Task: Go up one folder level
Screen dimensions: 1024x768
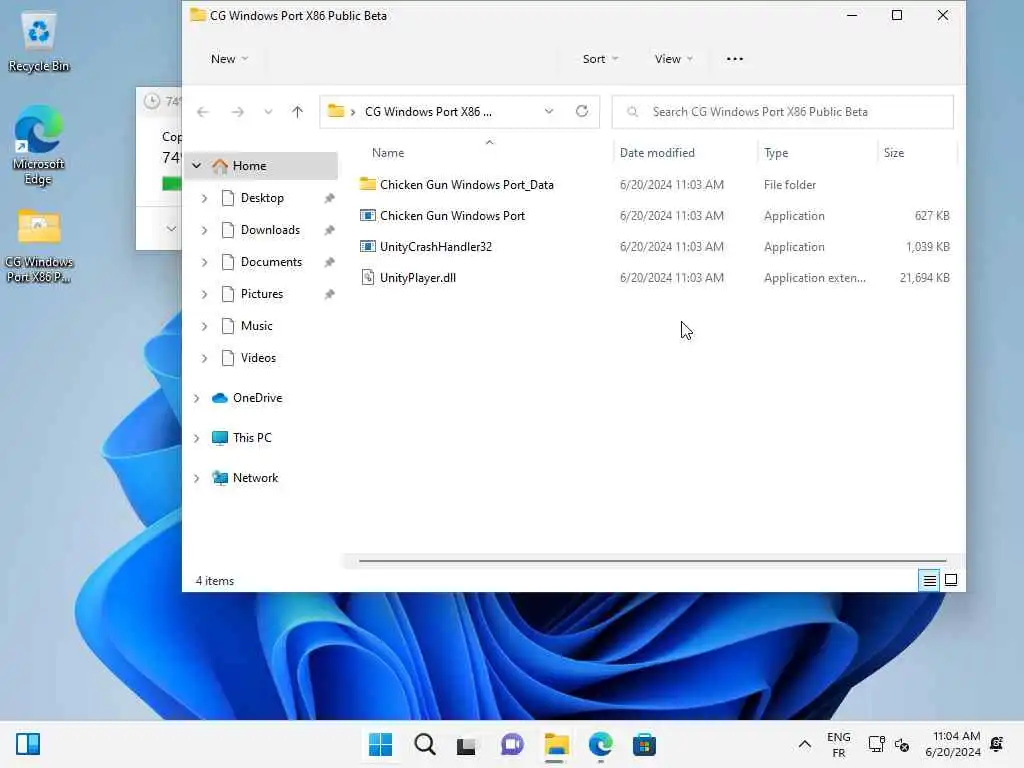Action: tap(297, 112)
